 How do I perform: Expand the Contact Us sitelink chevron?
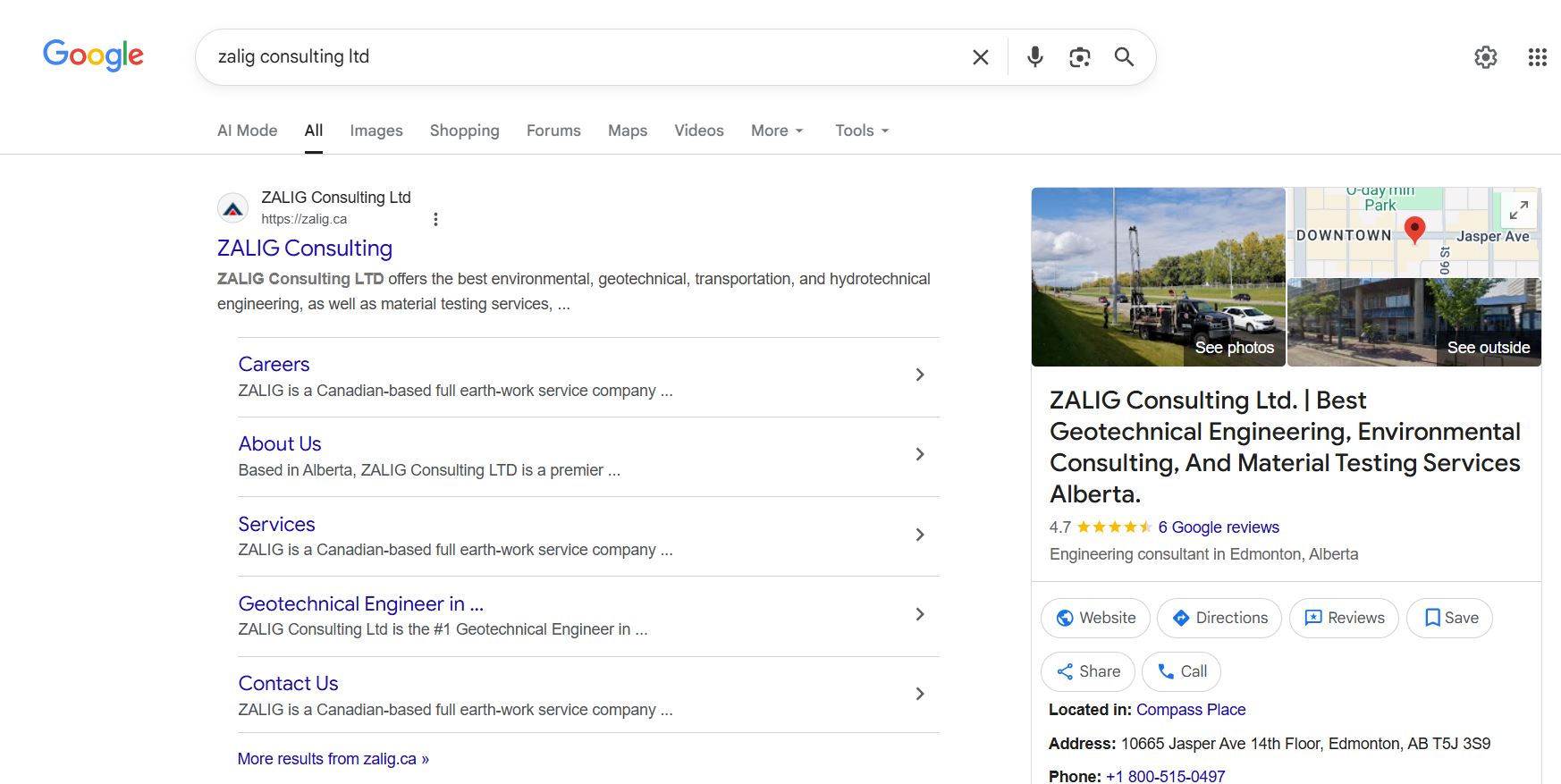pyautogui.click(x=919, y=694)
